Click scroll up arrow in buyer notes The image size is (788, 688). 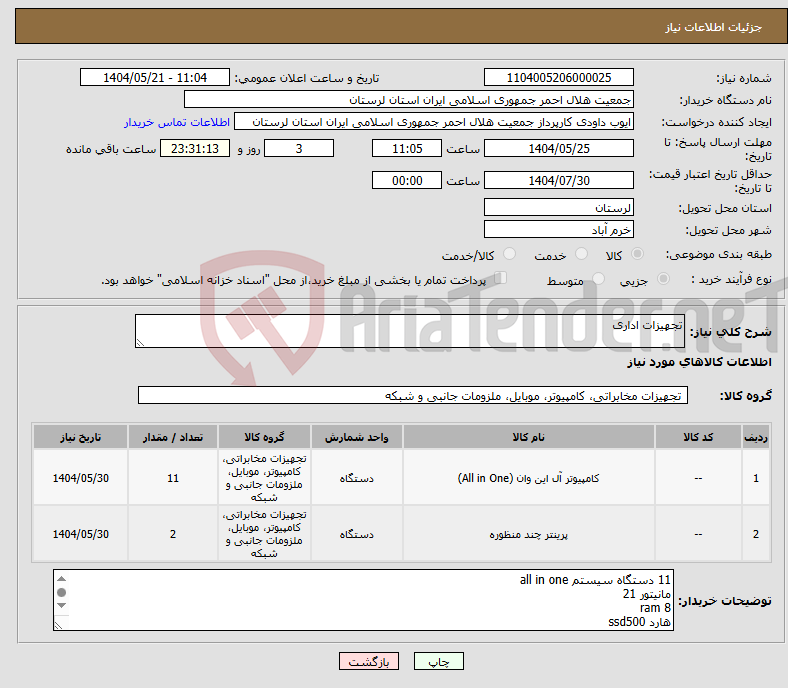[61, 579]
